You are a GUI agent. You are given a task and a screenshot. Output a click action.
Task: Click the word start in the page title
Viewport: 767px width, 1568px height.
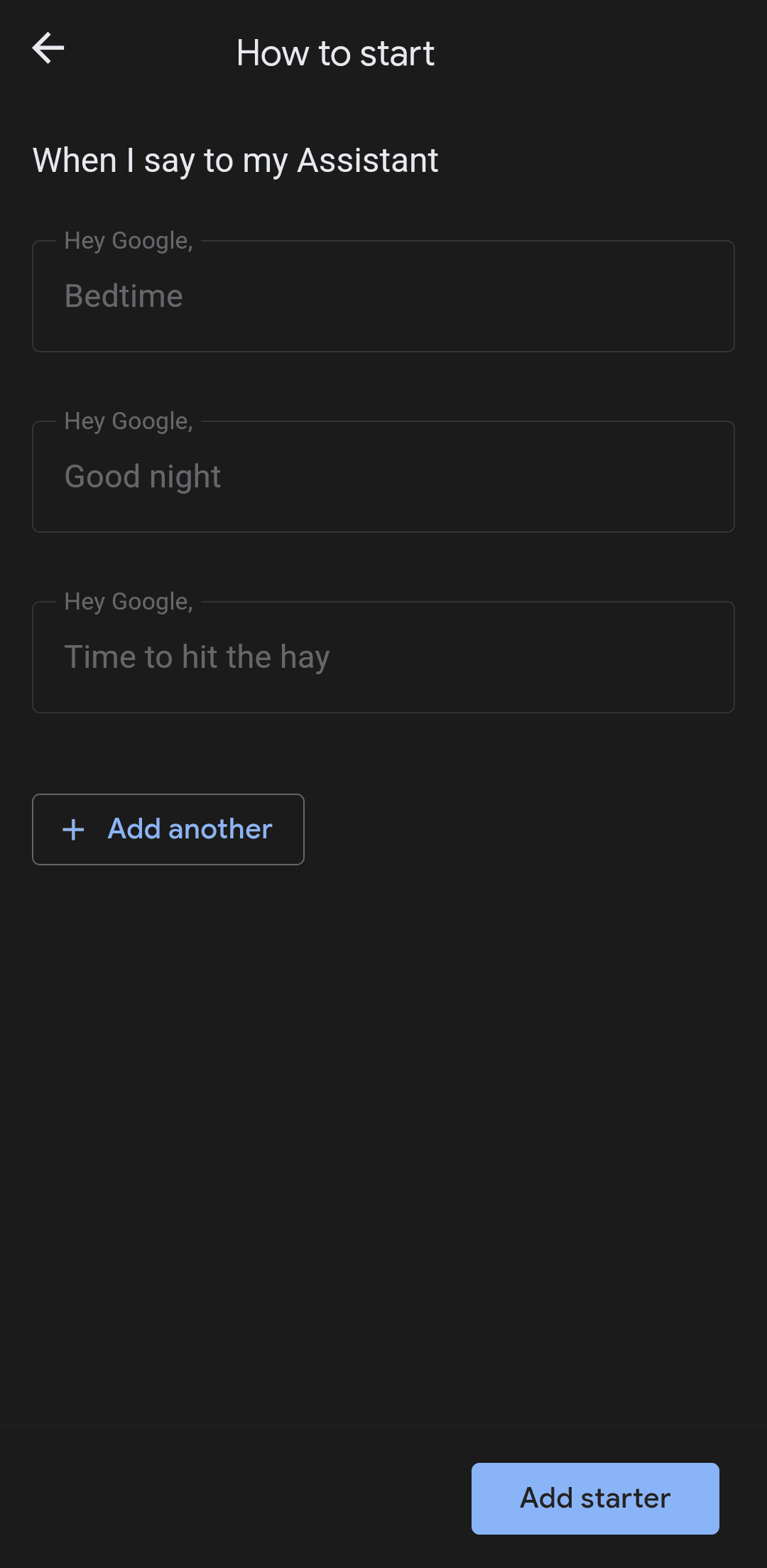pyautogui.click(x=397, y=53)
